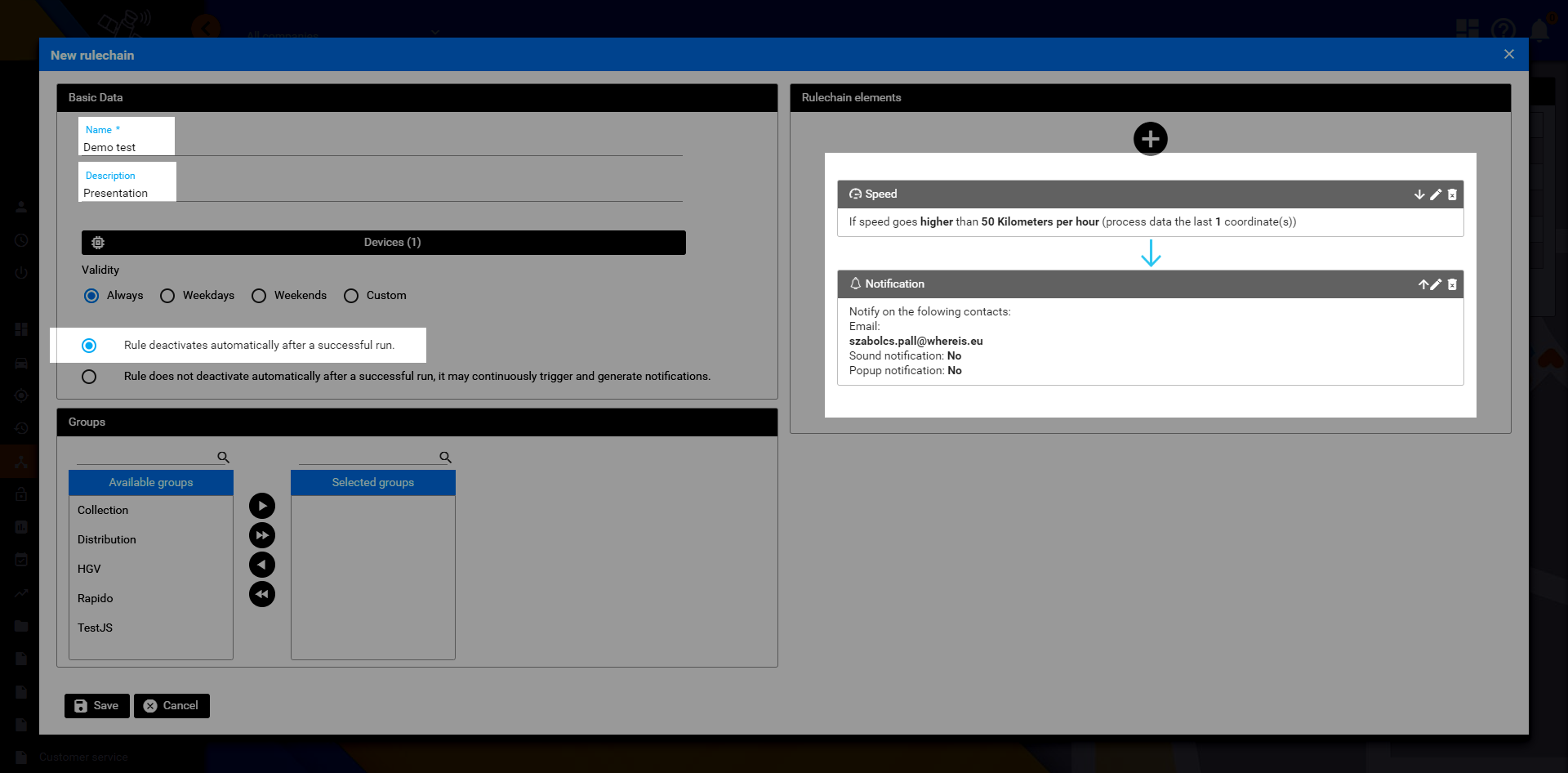Edit the Speed rule element

pos(1436,194)
